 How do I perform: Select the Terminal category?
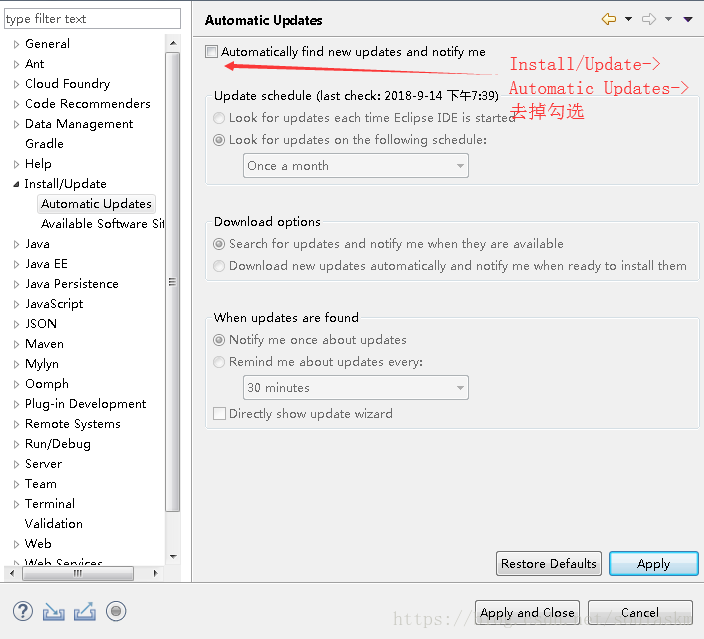coord(49,504)
